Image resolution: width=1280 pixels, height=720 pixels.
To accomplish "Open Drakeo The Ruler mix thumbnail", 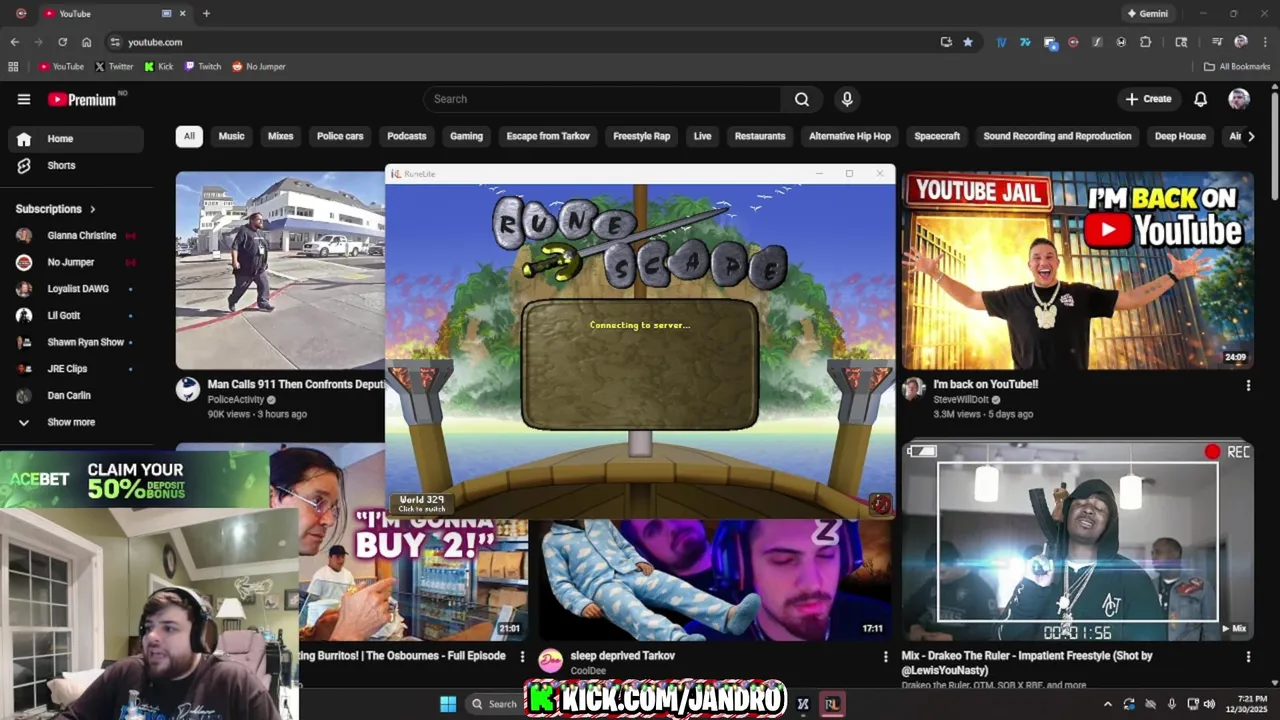I will point(1077,540).
